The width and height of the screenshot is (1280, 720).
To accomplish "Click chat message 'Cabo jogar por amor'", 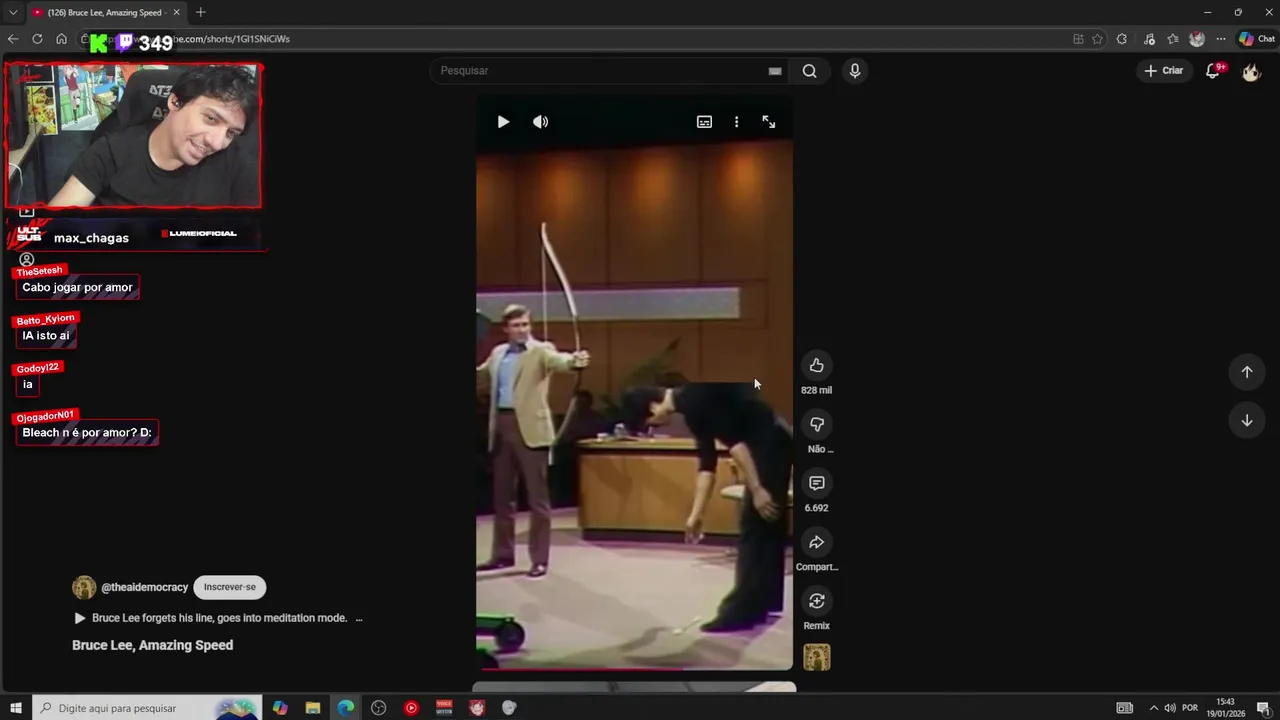I will 77,287.
